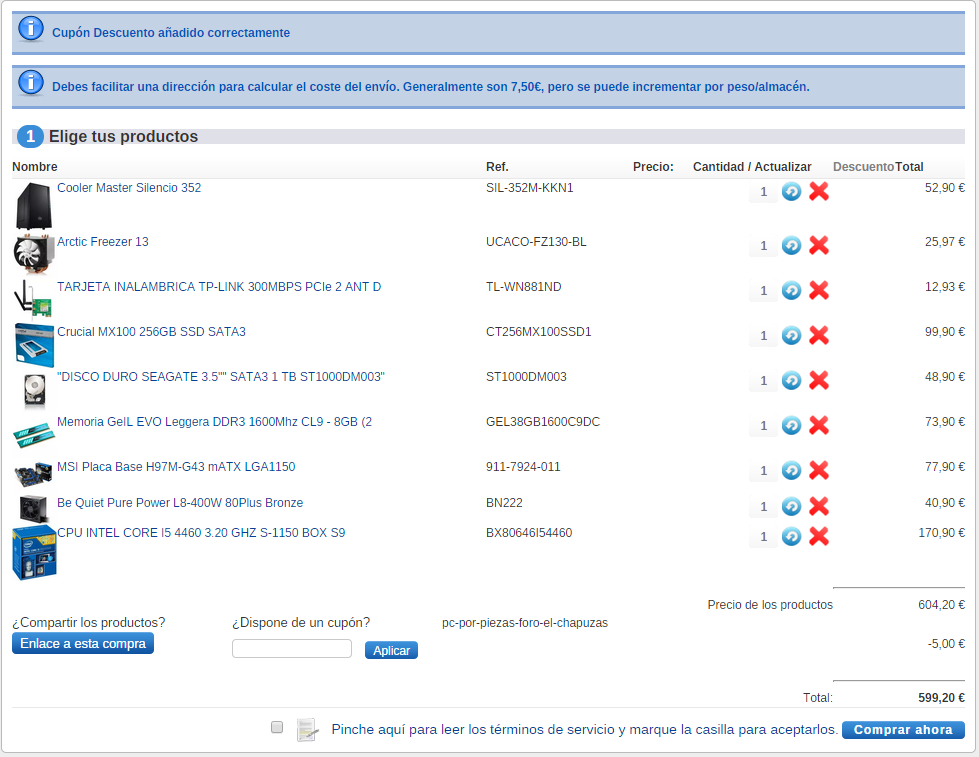
Task: Open TARJETA INALAMBRICA TP-LINK product link
Action: (x=219, y=287)
